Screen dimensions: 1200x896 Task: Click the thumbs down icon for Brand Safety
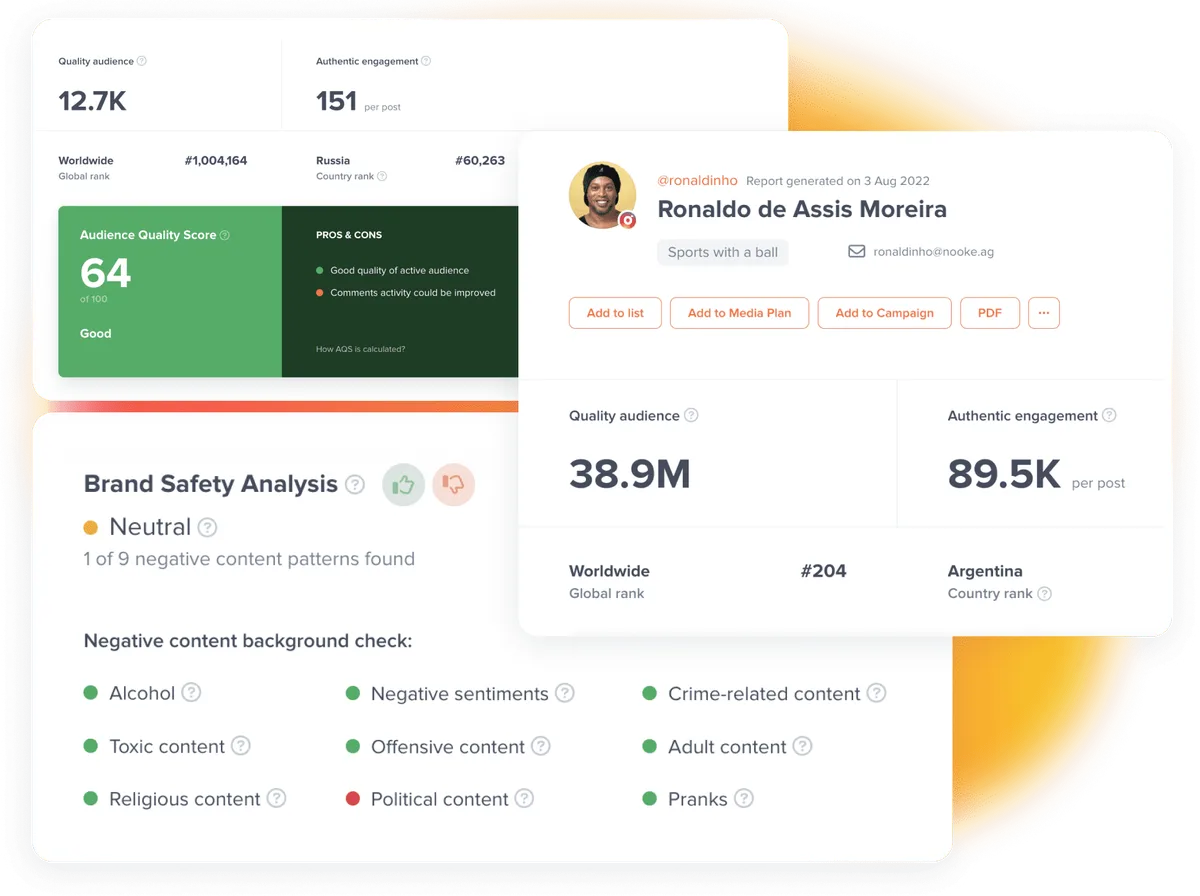453,485
